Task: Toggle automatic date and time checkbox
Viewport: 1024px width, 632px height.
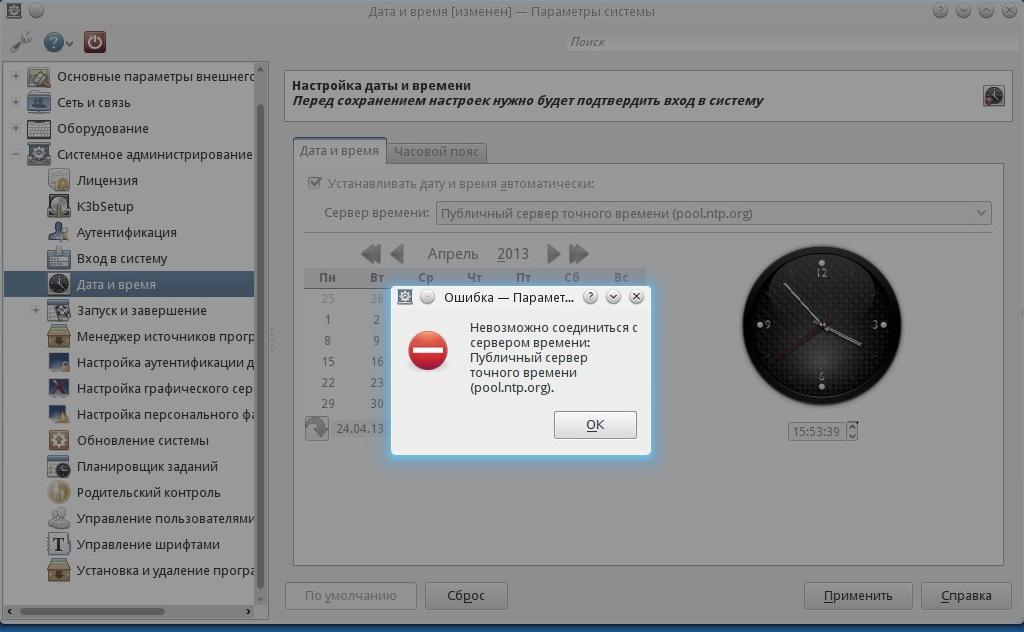Action: (315, 183)
